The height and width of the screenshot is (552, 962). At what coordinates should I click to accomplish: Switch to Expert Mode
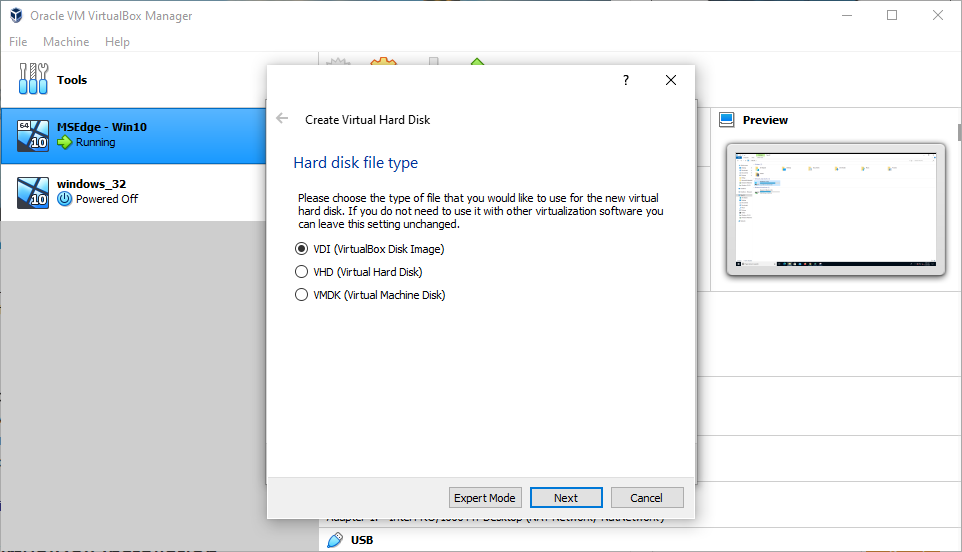485,498
